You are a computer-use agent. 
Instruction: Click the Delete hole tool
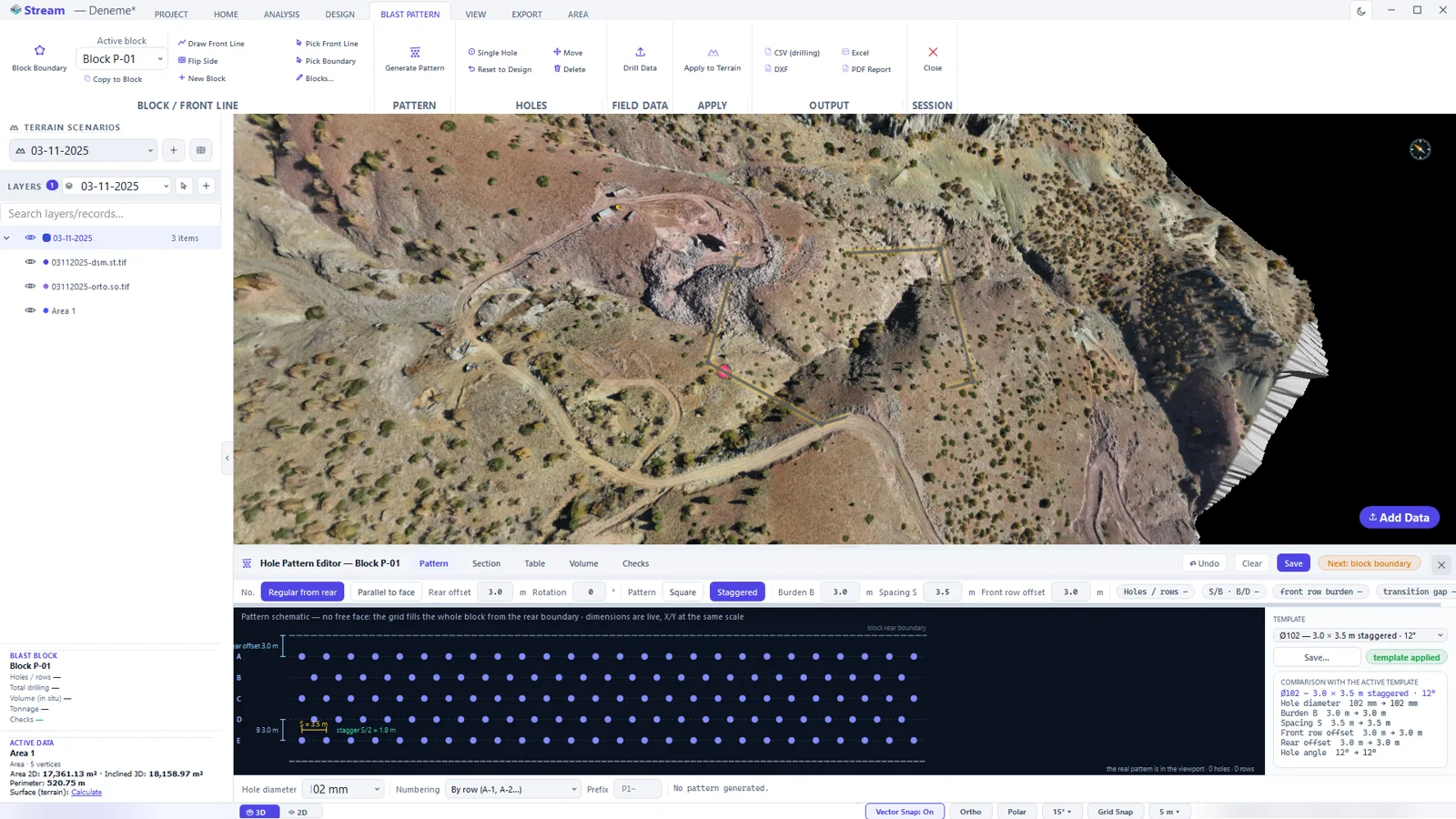click(x=570, y=69)
